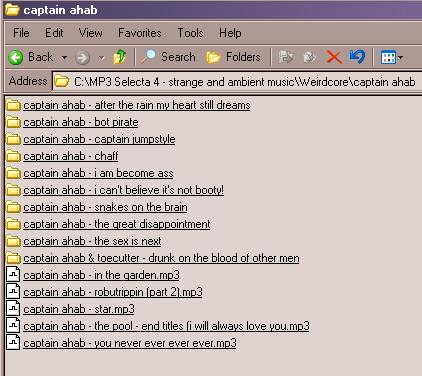Click folder icon beside 'after the rain'
Screen dimensions: 422x376
coord(13,105)
